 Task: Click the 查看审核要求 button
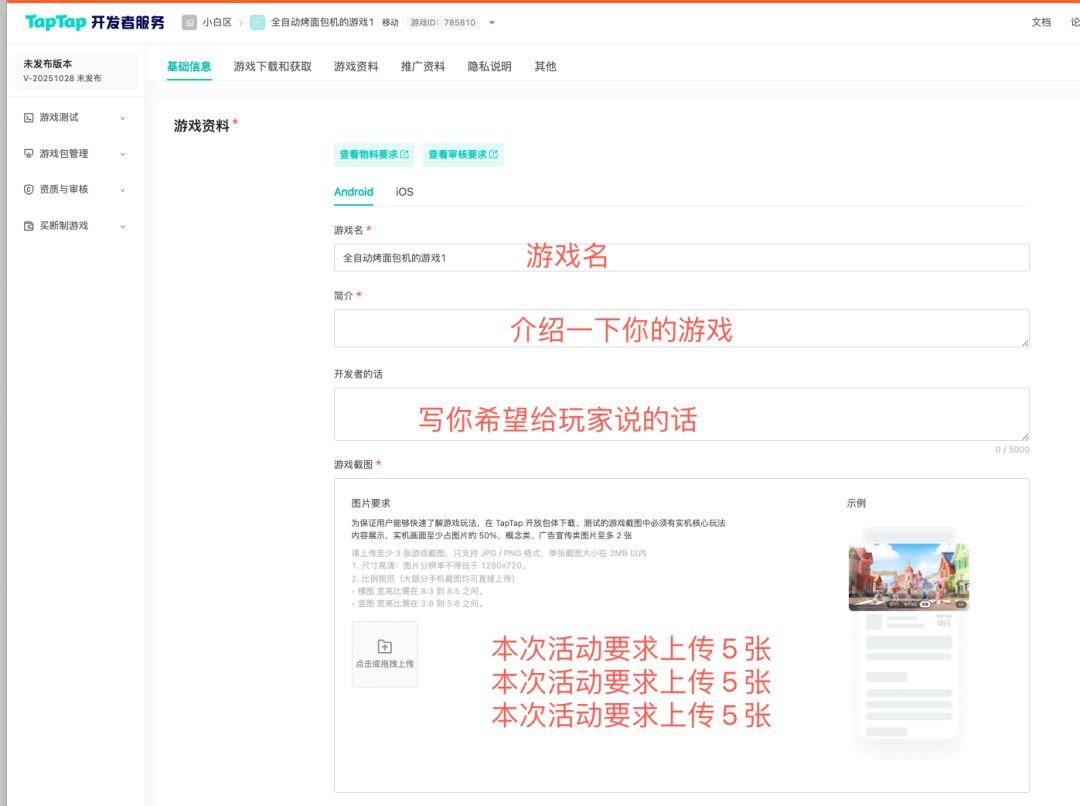(x=462, y=155)
